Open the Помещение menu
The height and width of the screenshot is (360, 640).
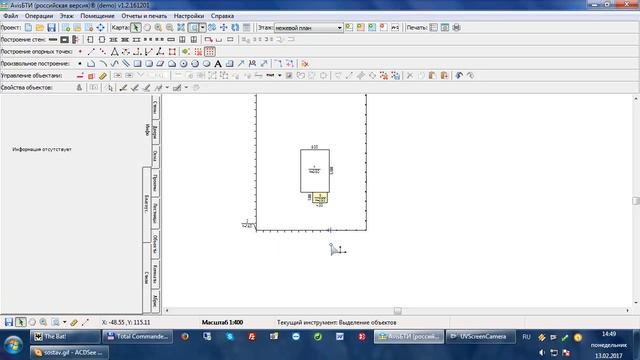coord(97,16)
